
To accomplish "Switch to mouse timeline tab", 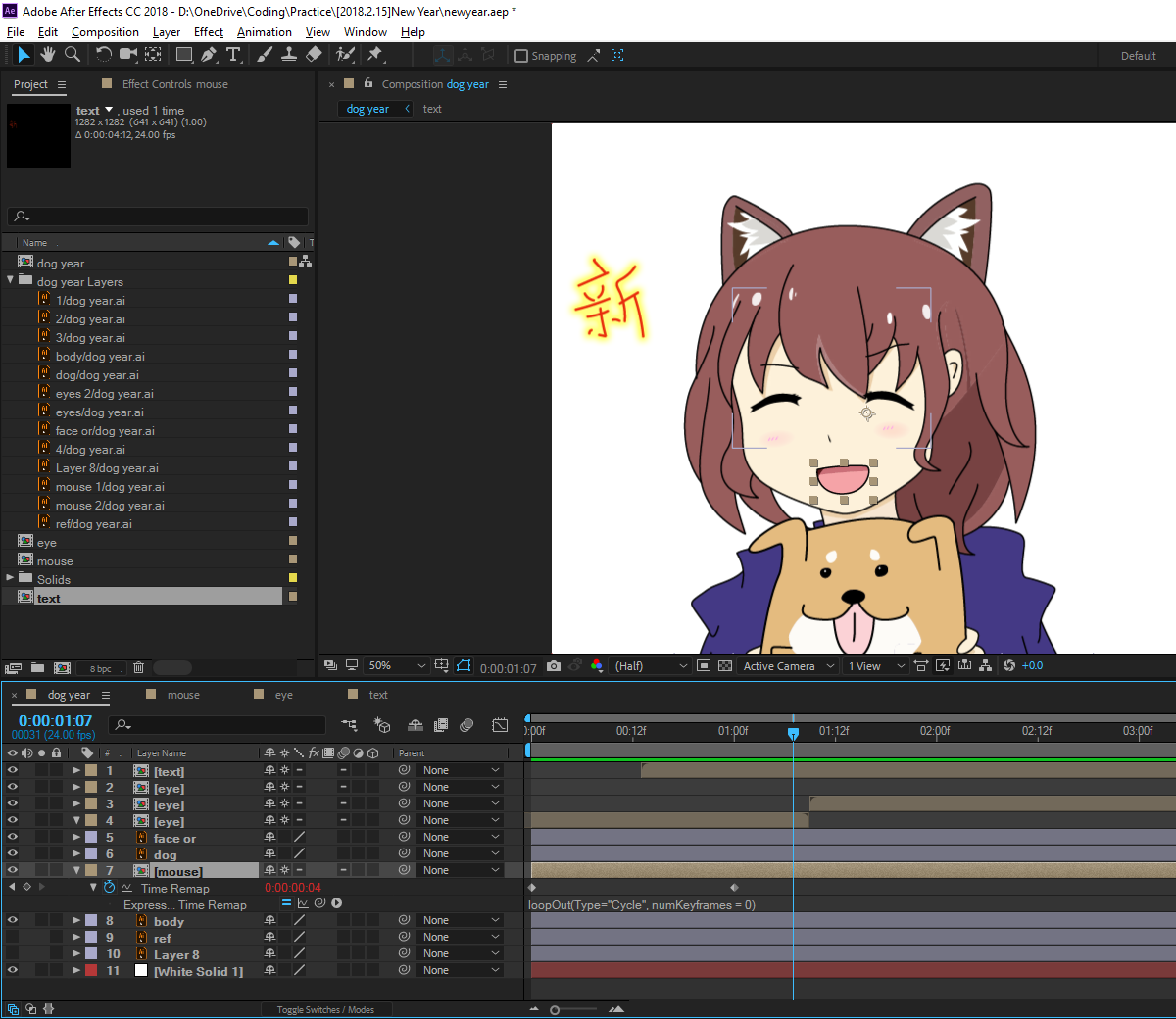I will (182, 695).
